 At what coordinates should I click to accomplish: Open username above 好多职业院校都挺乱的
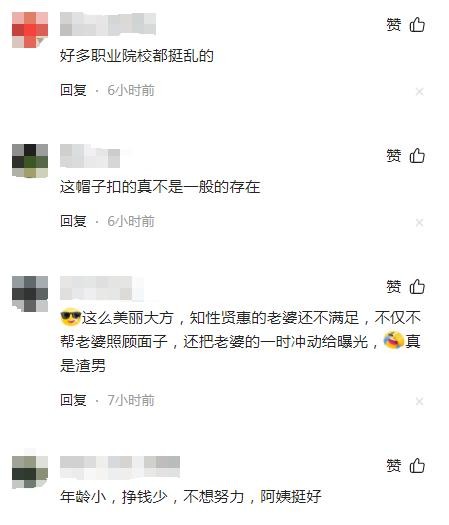(108, 24)
